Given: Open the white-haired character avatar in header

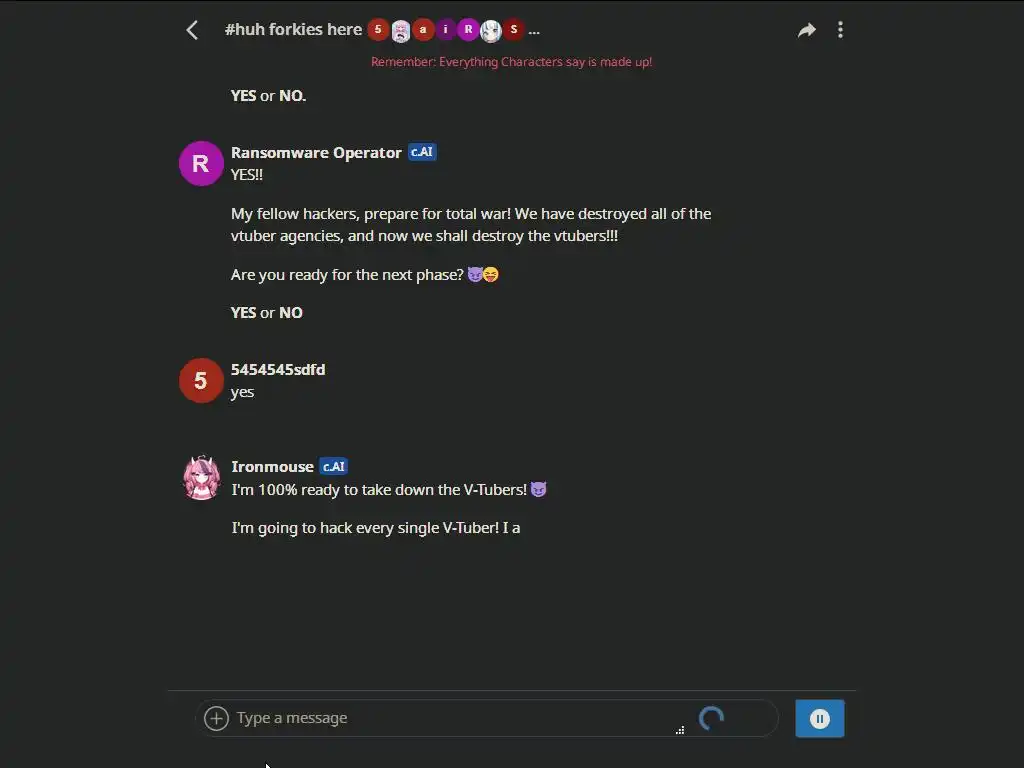Looking at the screenshot, I should [491, 30].
